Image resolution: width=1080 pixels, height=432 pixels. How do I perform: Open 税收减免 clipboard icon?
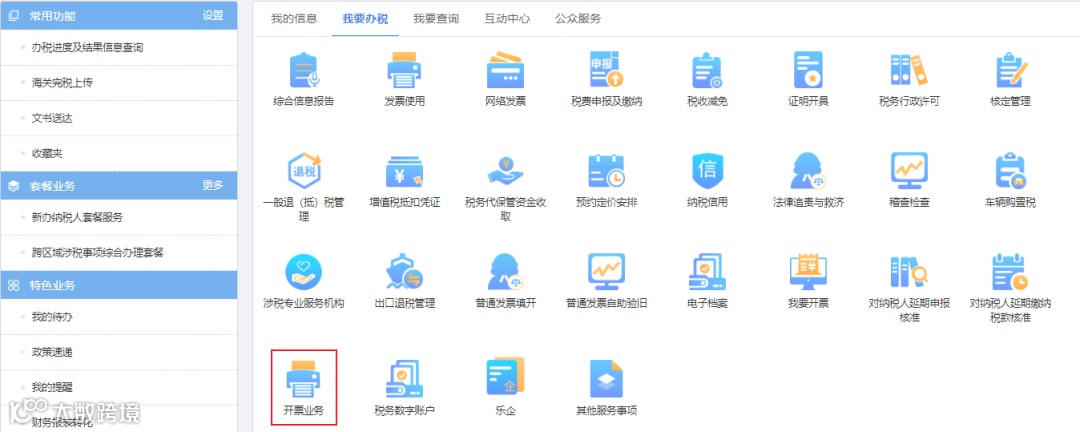707,70
